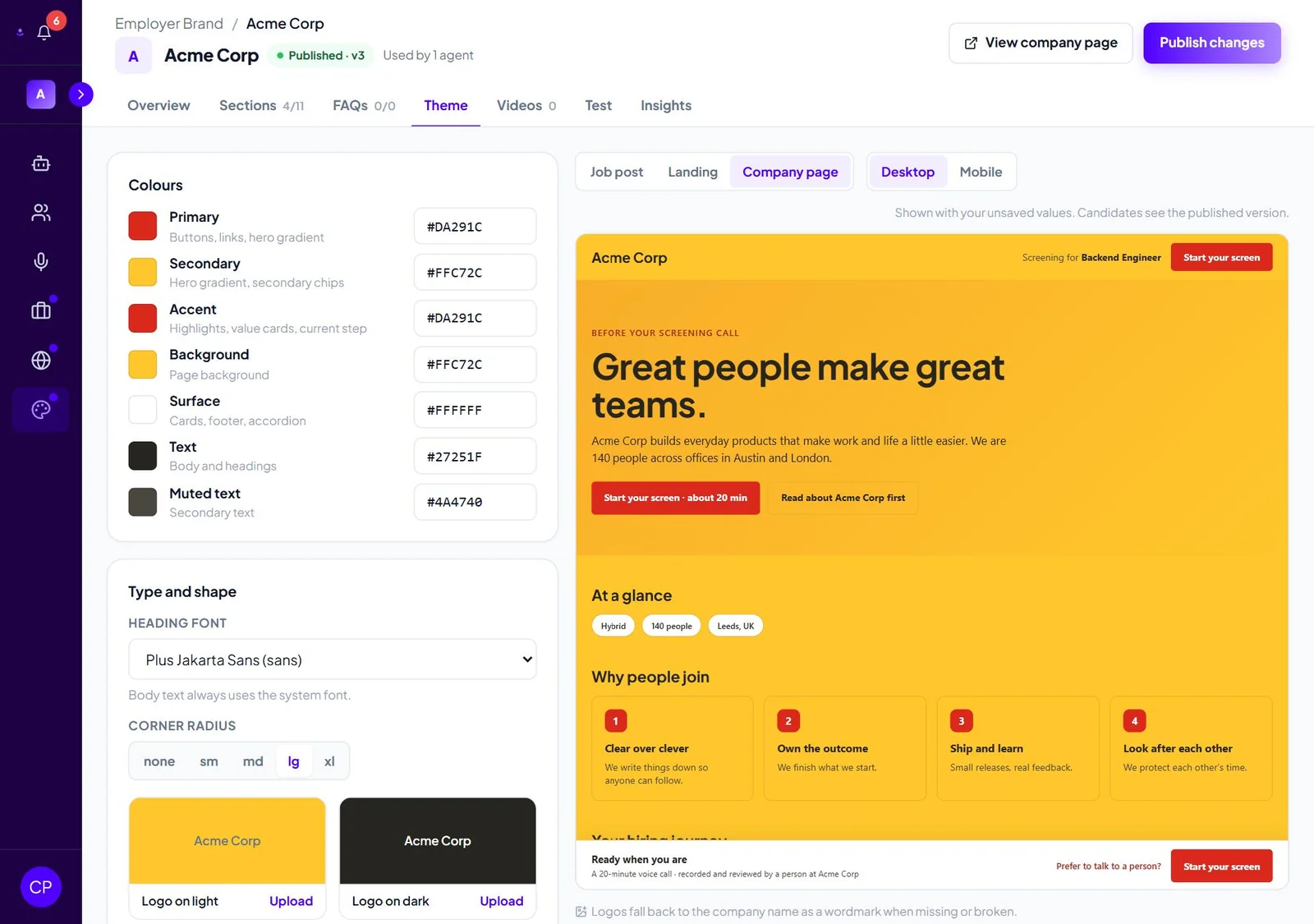Open the briefcase jobs sidebar icon
The width and height of the screenshot is (1314, 924).
(x=41, y=310)
